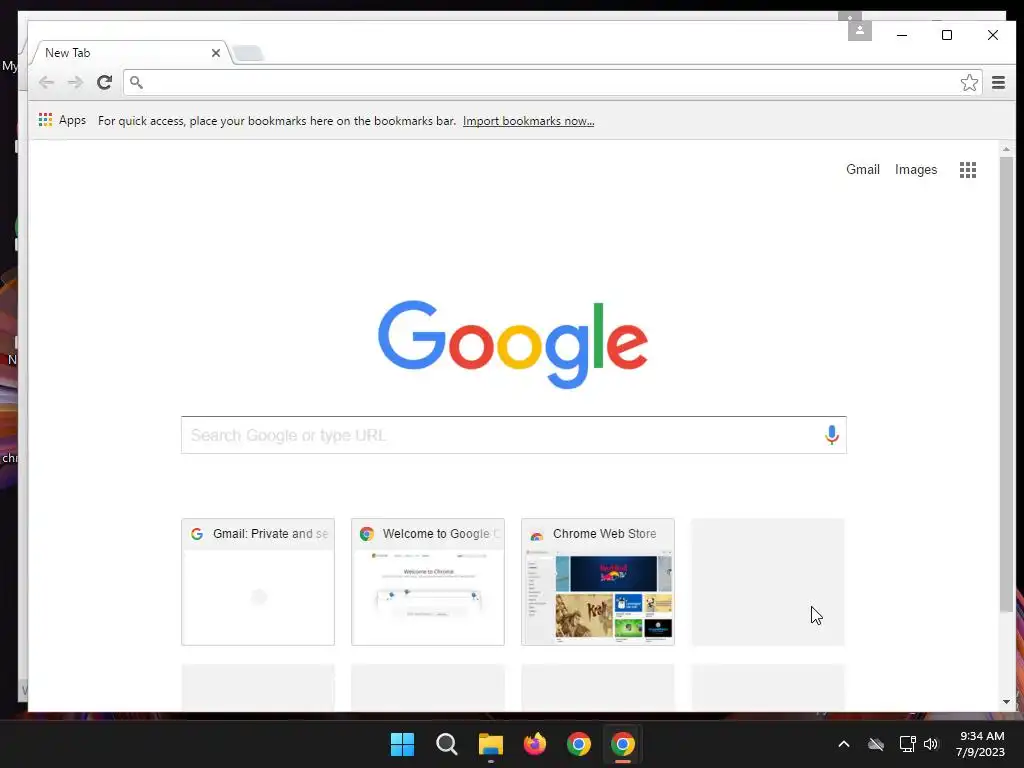This screenshot has height=768, width=1024.
Task: Focus the Chrome address bar
Action: [x=552, y=82]
